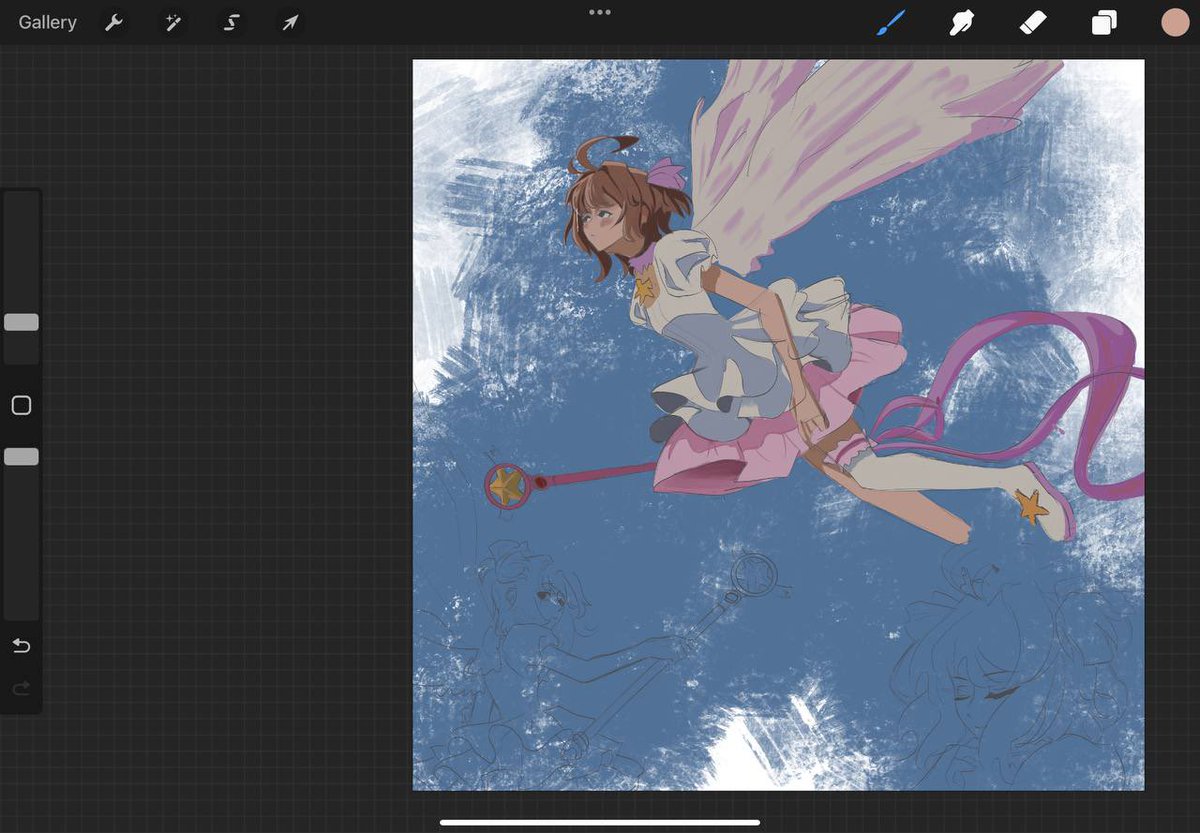Select the Smudge tool

[x=962, y=22]
